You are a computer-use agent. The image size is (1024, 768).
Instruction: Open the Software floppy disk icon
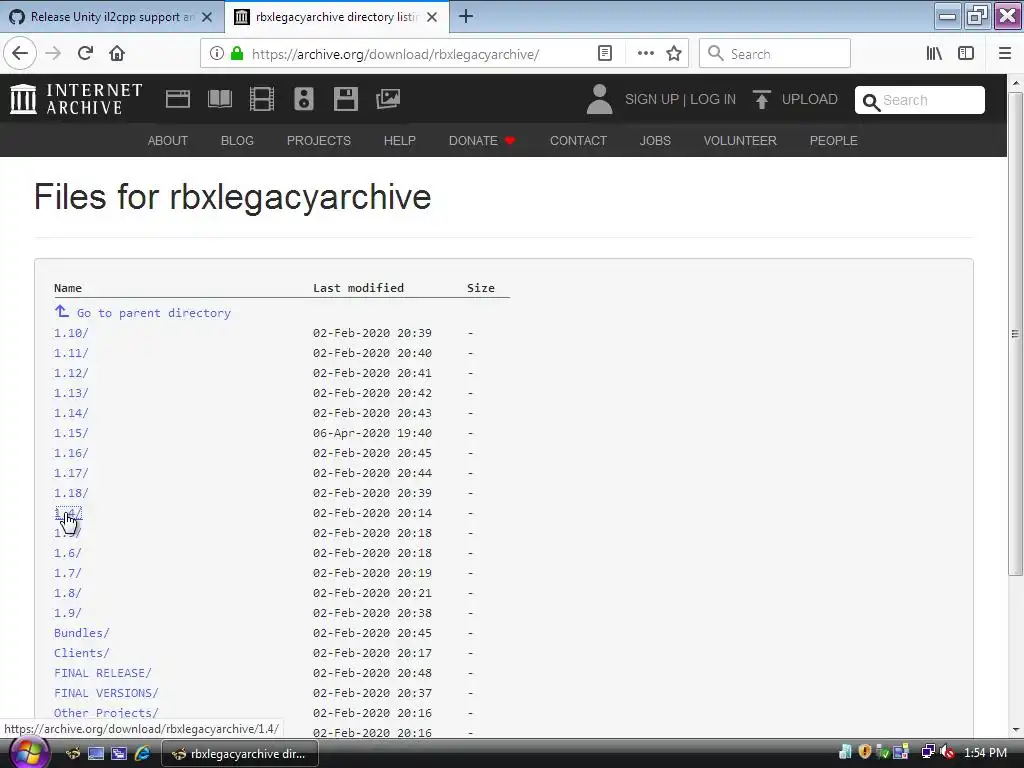(345, 99)
